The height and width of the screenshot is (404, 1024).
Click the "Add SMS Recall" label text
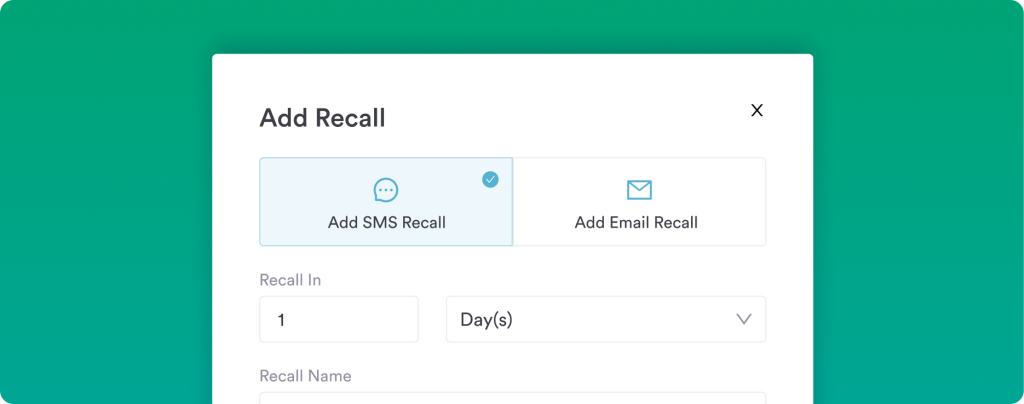click(386, 223)
